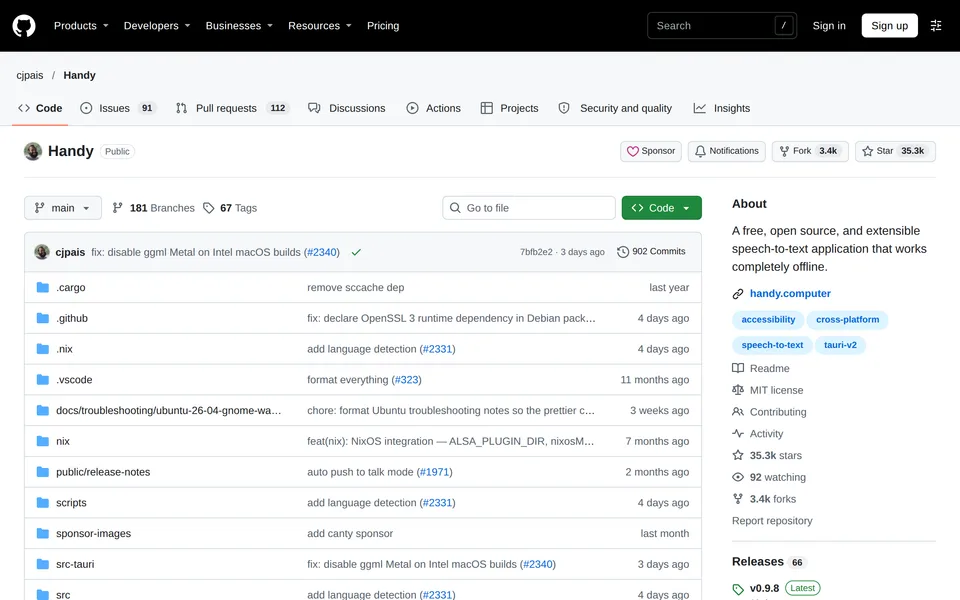Click the tauri-v2 topic tag
Screen dimensions: 960x600
click(x=840, y=345)
